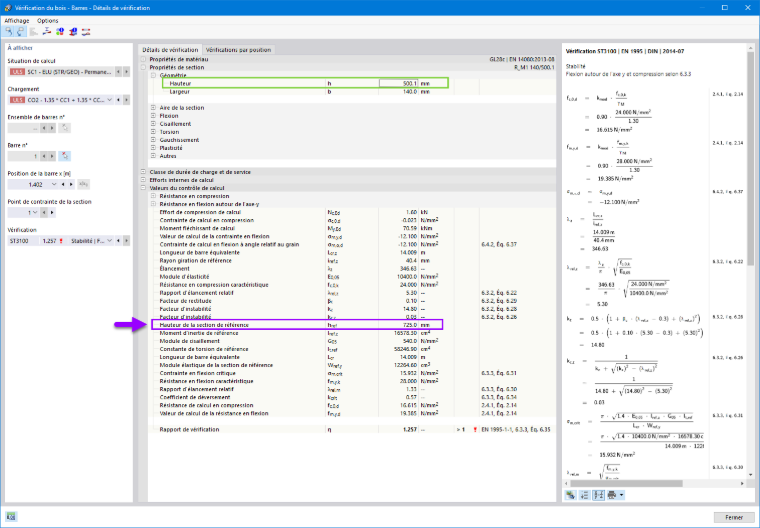The height and width of the screenshot is (528, 760).
Task: Expand the Gauchissement node
Action: [153, 140]
